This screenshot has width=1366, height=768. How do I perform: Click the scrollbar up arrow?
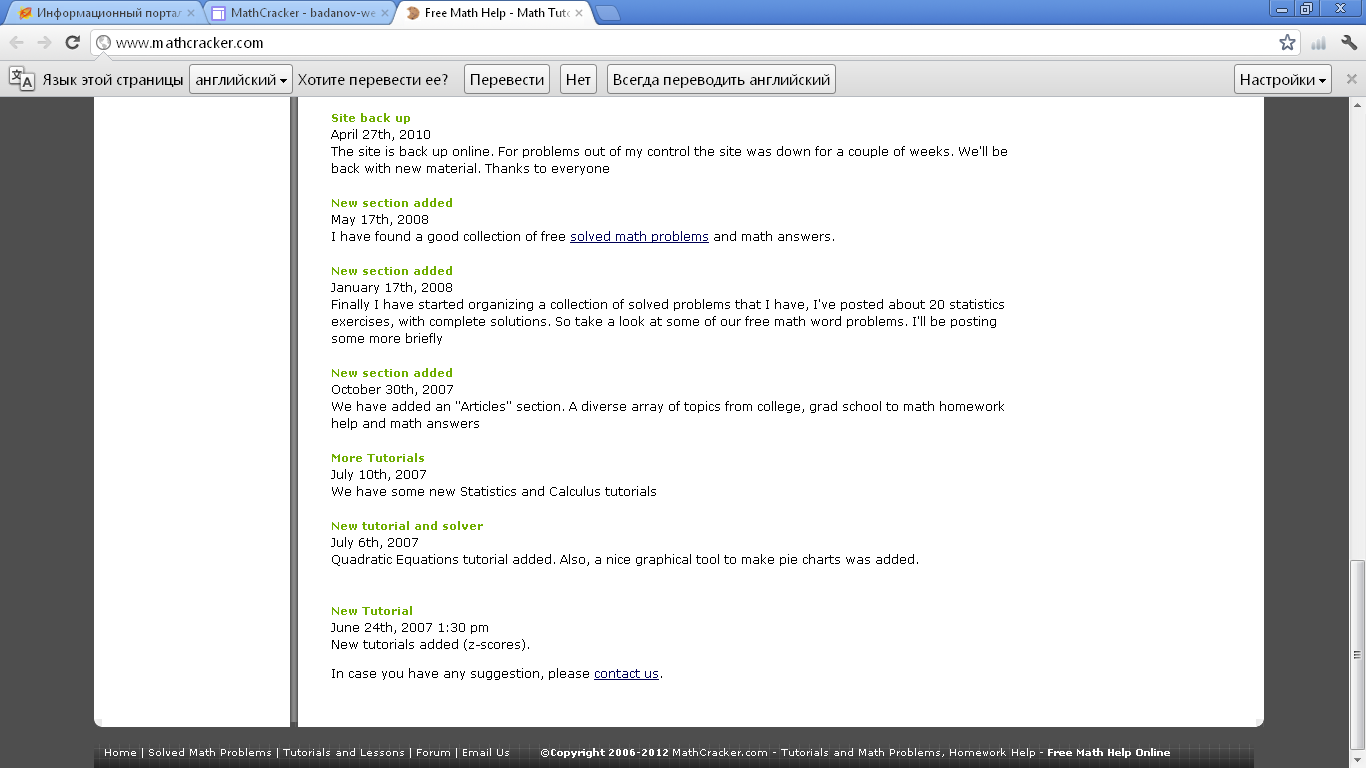[x=1357, y=105]
